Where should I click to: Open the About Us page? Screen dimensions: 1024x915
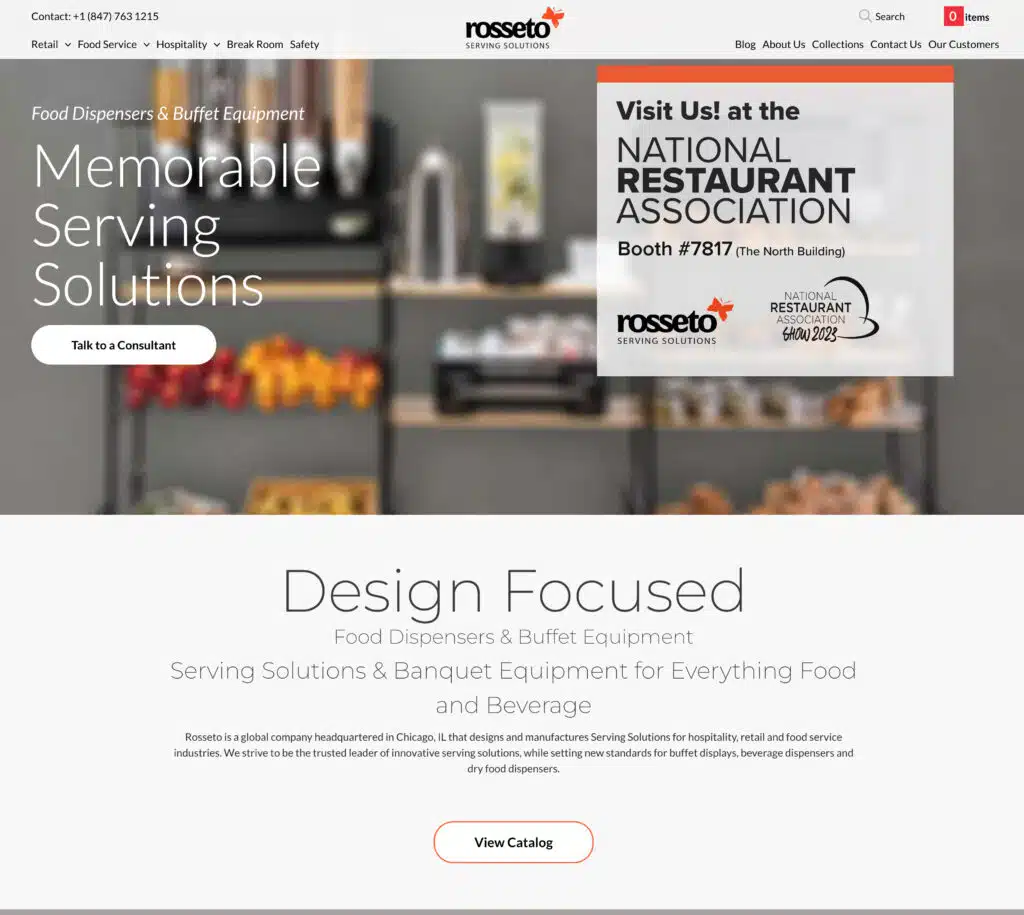[x=784, y=44]
